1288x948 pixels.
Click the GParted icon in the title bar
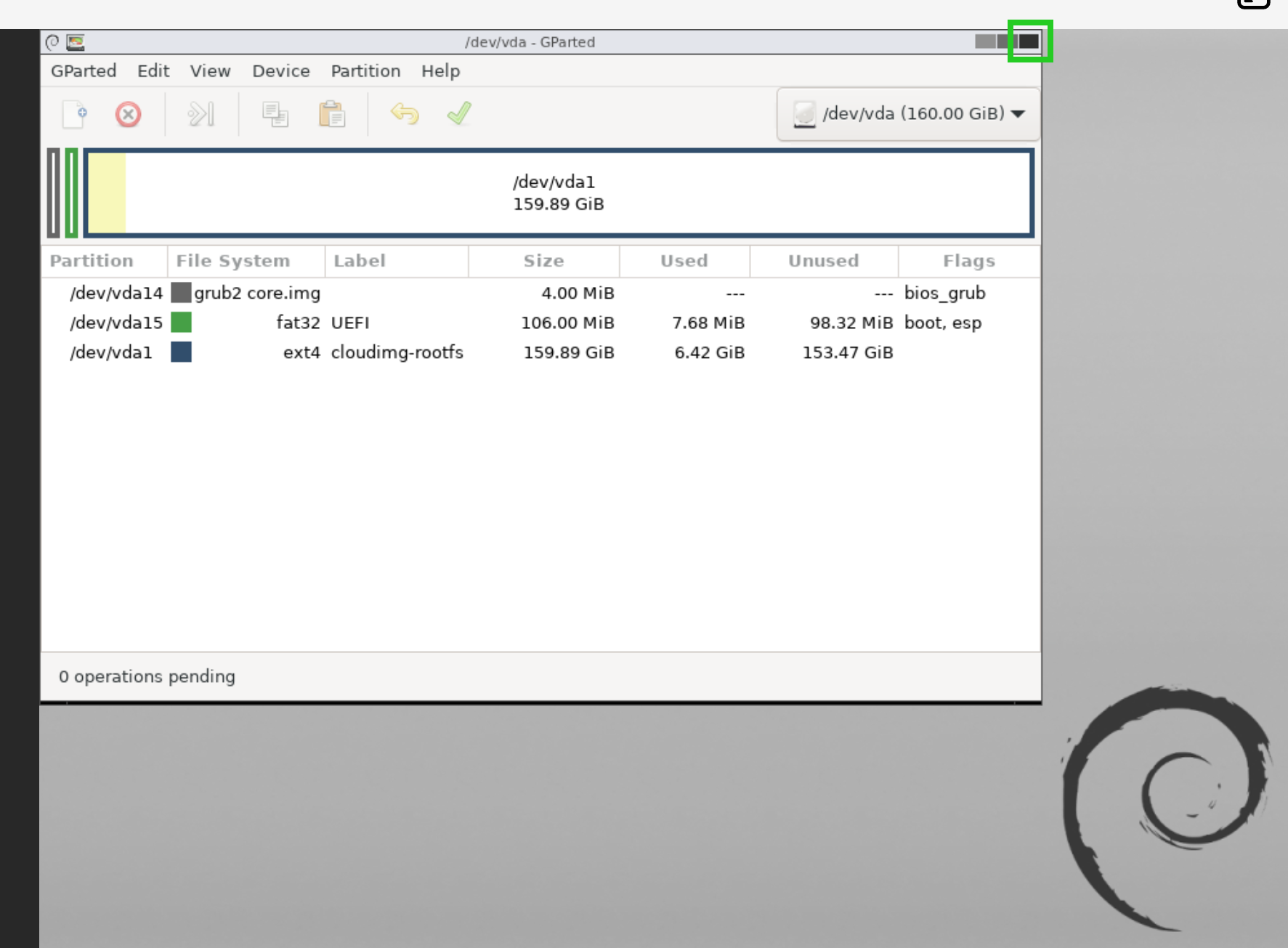point(75,41)
